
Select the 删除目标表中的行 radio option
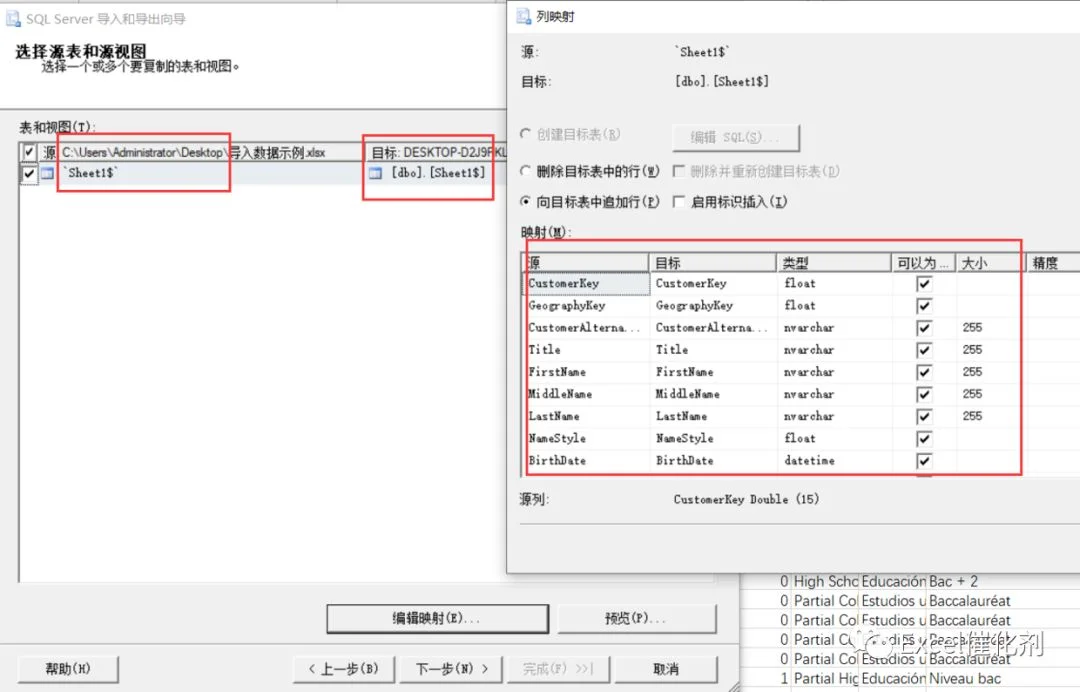click(526, 171)
